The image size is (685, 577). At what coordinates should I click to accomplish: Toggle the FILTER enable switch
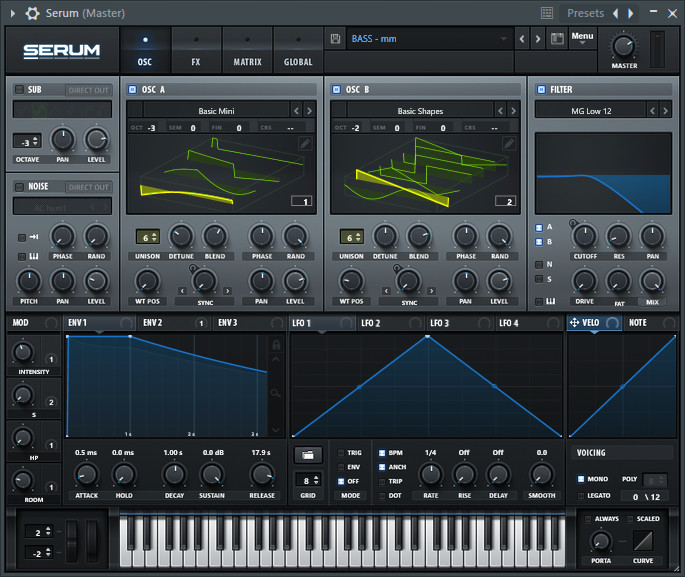(x=541, y=90)
